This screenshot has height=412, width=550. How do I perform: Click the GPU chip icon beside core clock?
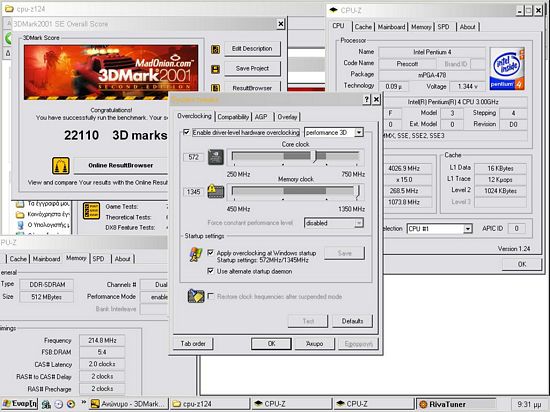[x=216, y=157]
